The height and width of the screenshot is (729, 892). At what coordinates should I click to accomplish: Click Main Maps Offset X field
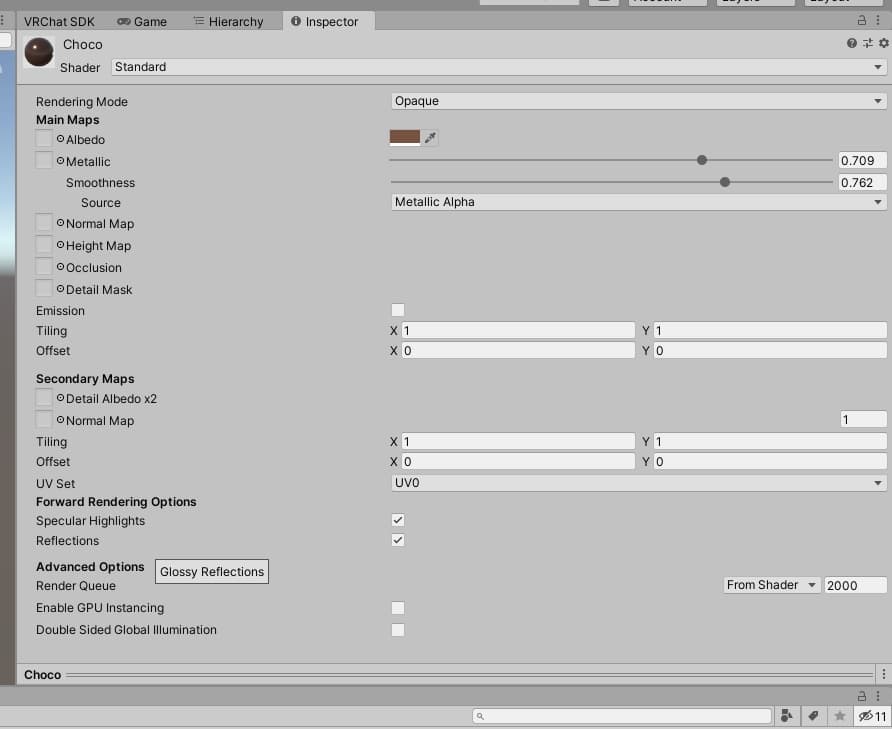pyautogui.click(x=518, y=351)
